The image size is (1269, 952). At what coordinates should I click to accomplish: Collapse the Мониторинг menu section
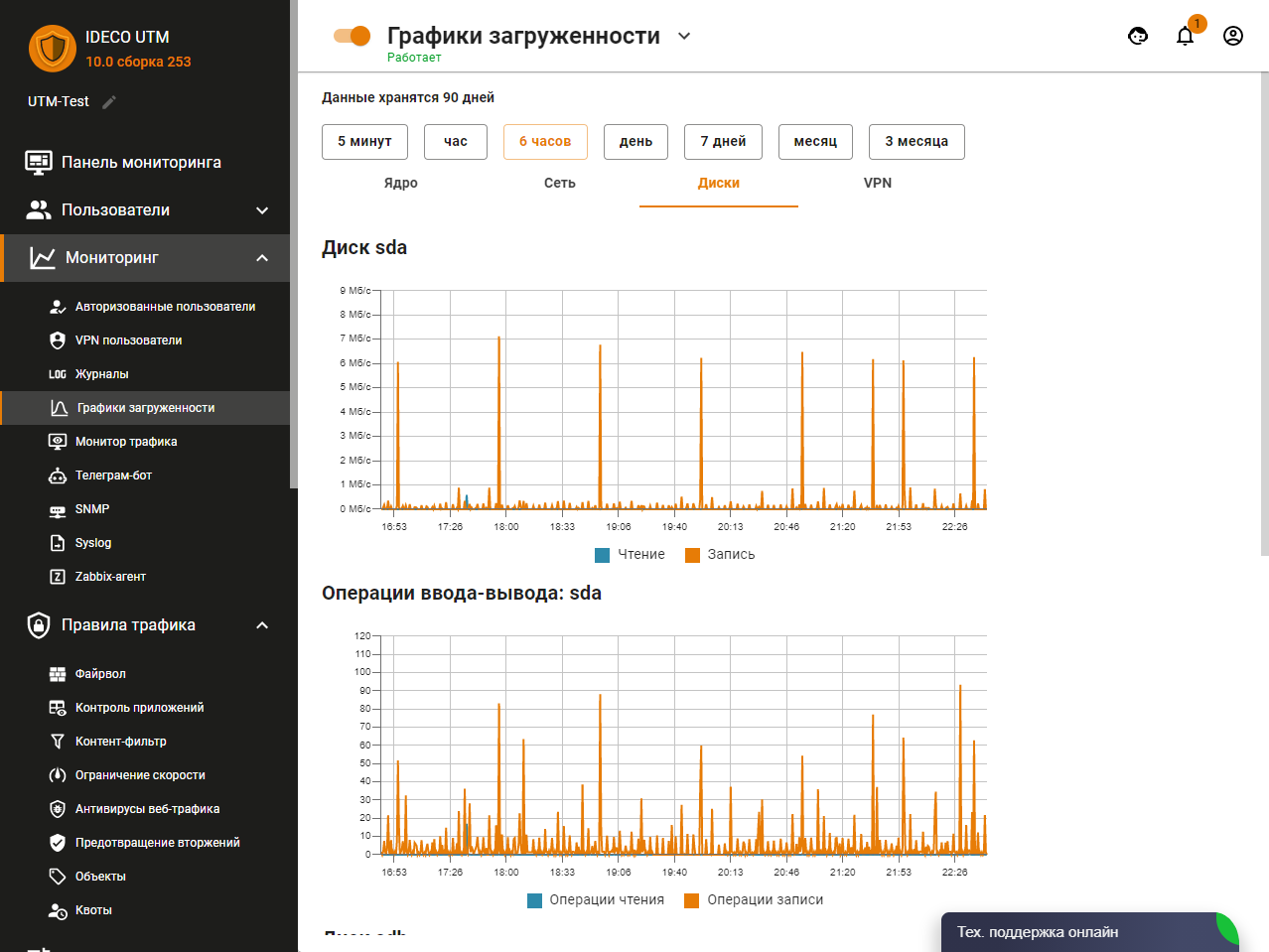click(x=262, y=258)
